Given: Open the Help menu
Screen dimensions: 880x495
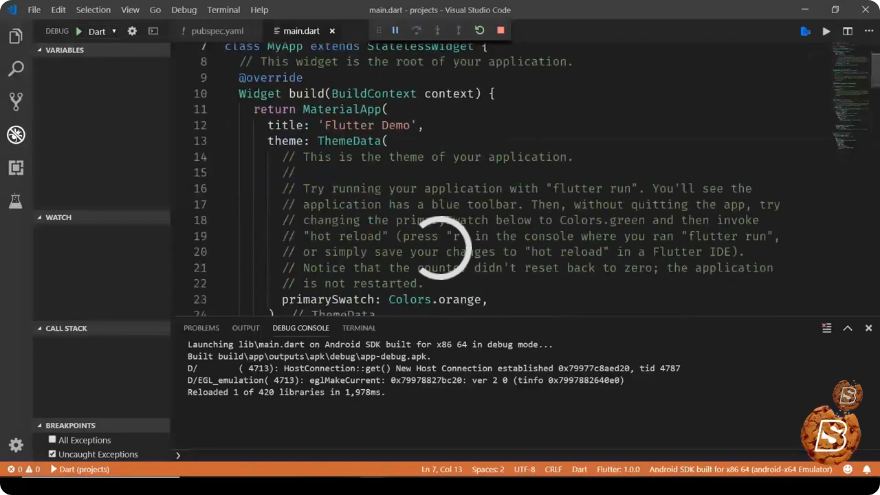Looking at the screenshot, I should tap(259, 10).
